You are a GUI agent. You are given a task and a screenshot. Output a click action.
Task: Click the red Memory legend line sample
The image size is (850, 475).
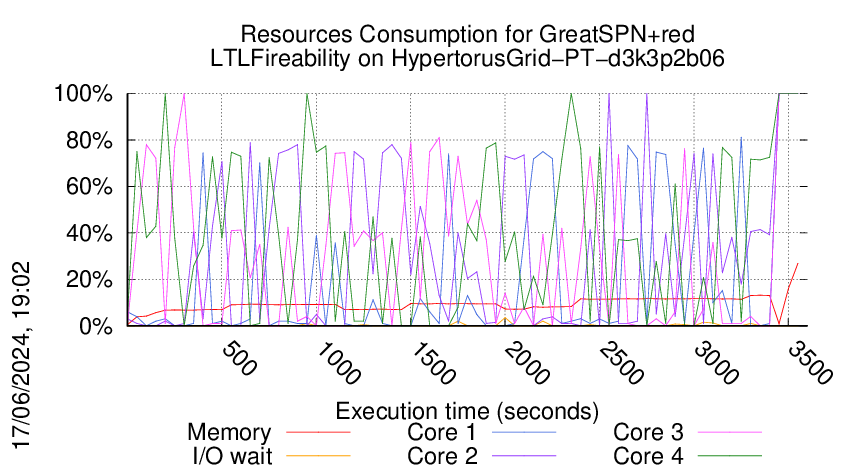pyautogui.click(x=318, y=432)
